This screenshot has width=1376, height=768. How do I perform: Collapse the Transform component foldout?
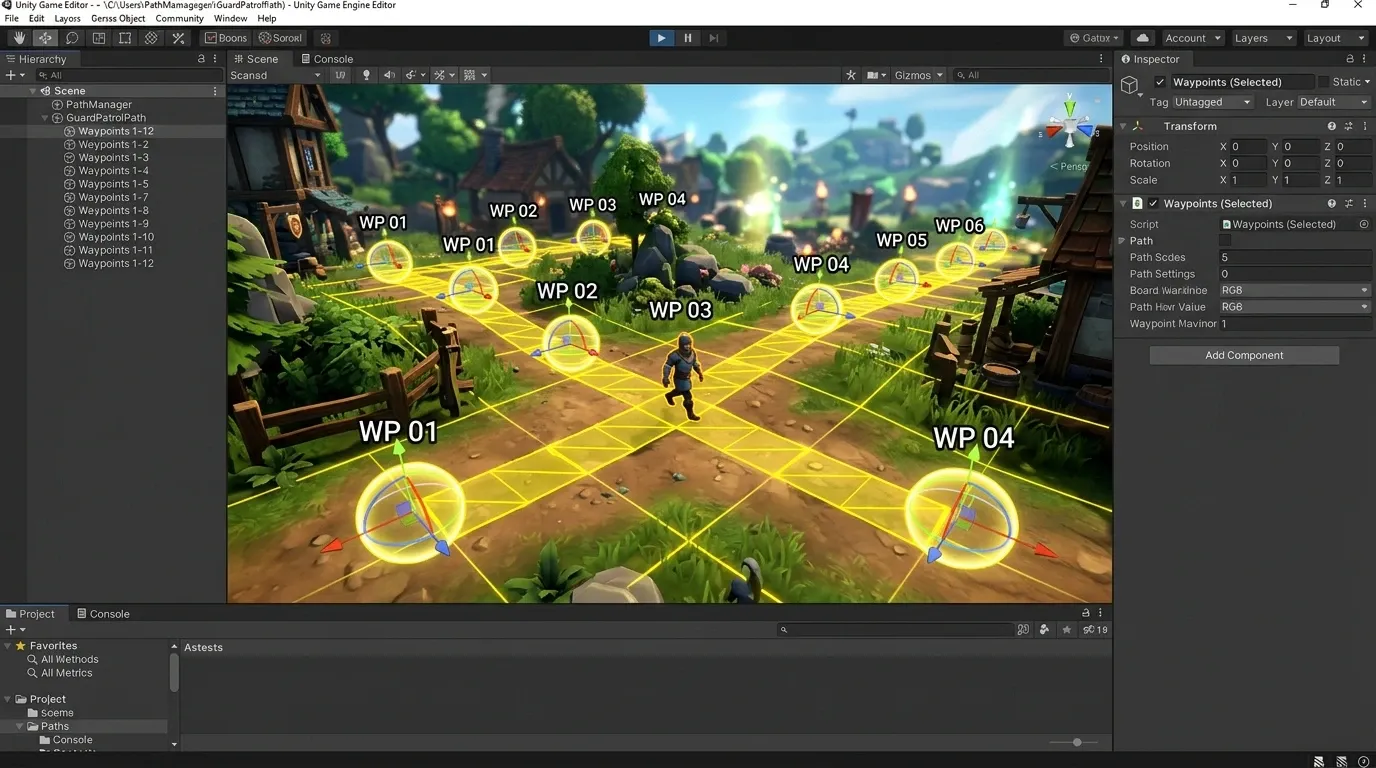pos(1123,126)
